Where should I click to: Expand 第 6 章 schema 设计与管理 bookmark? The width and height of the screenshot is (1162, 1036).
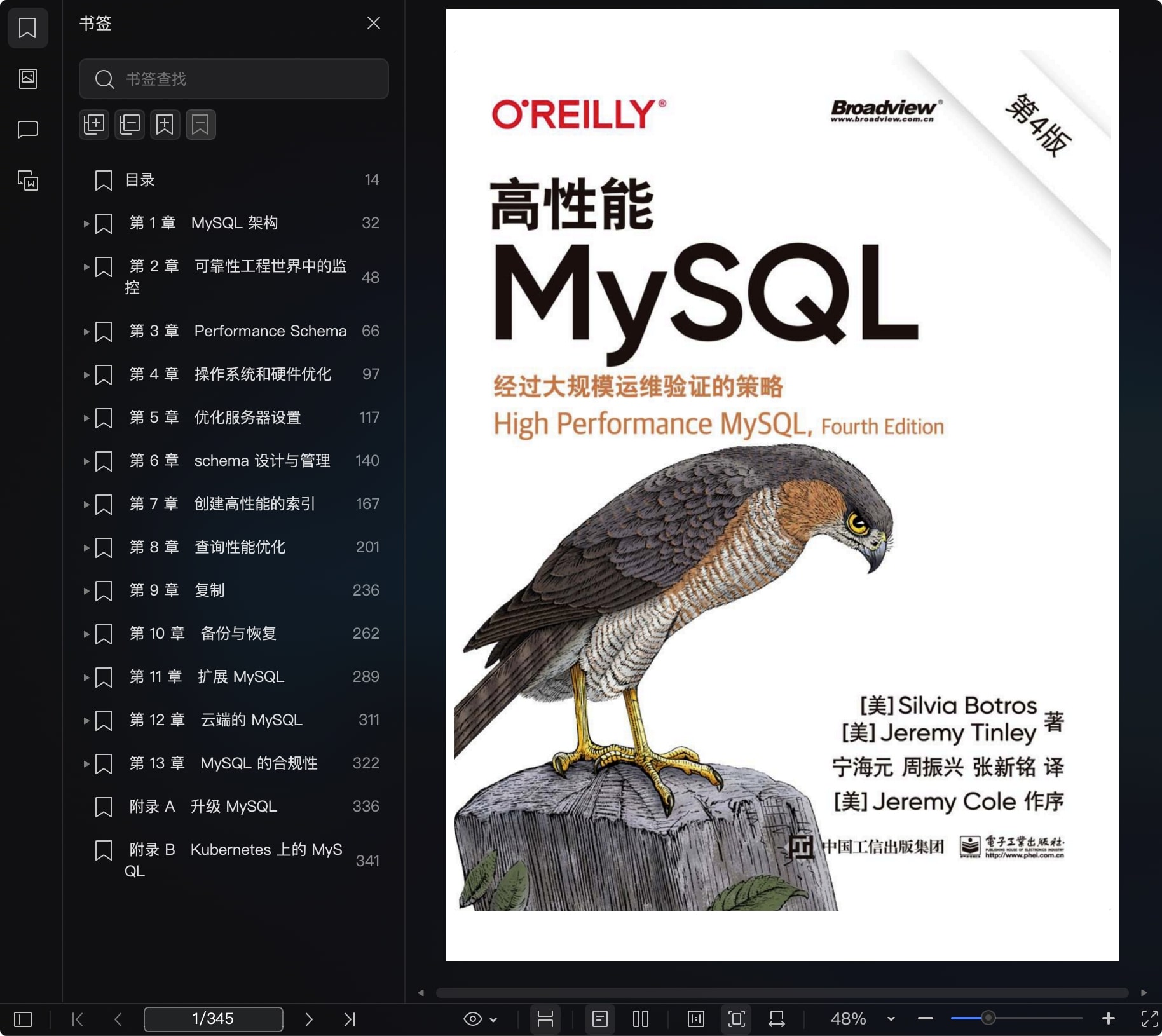click(86, 461)
